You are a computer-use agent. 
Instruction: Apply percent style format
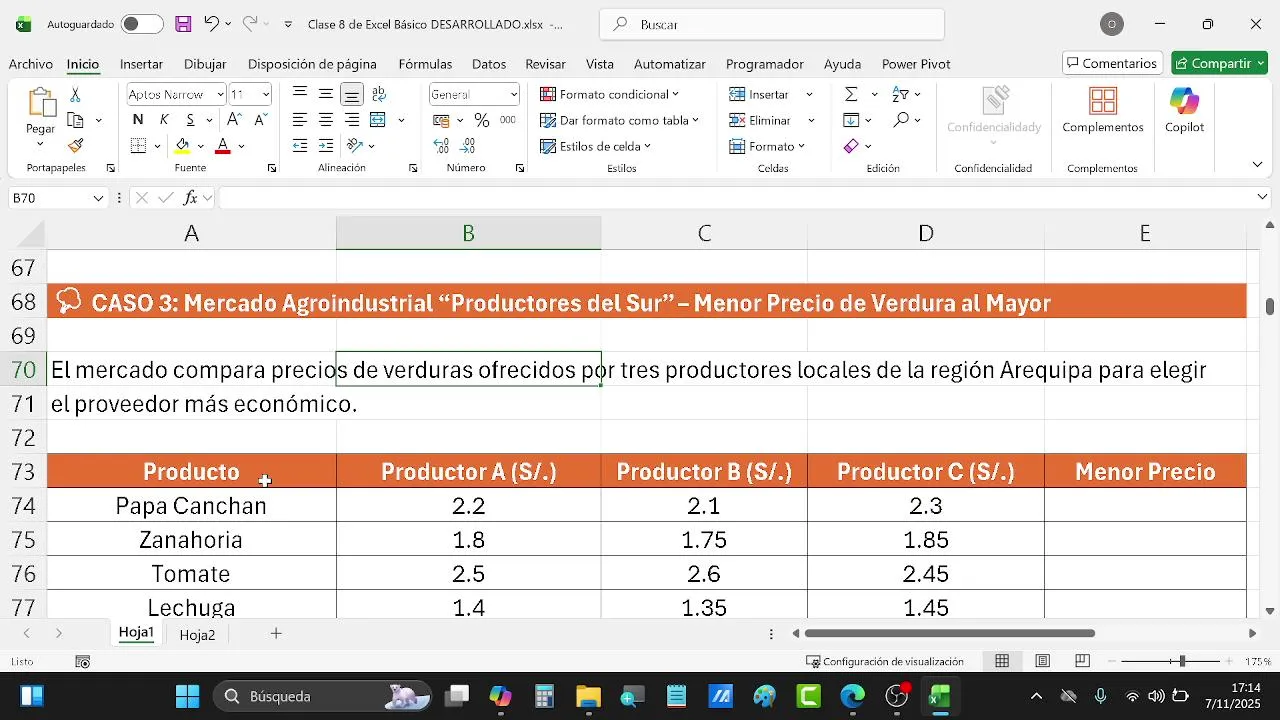click(x=482, y=120)
